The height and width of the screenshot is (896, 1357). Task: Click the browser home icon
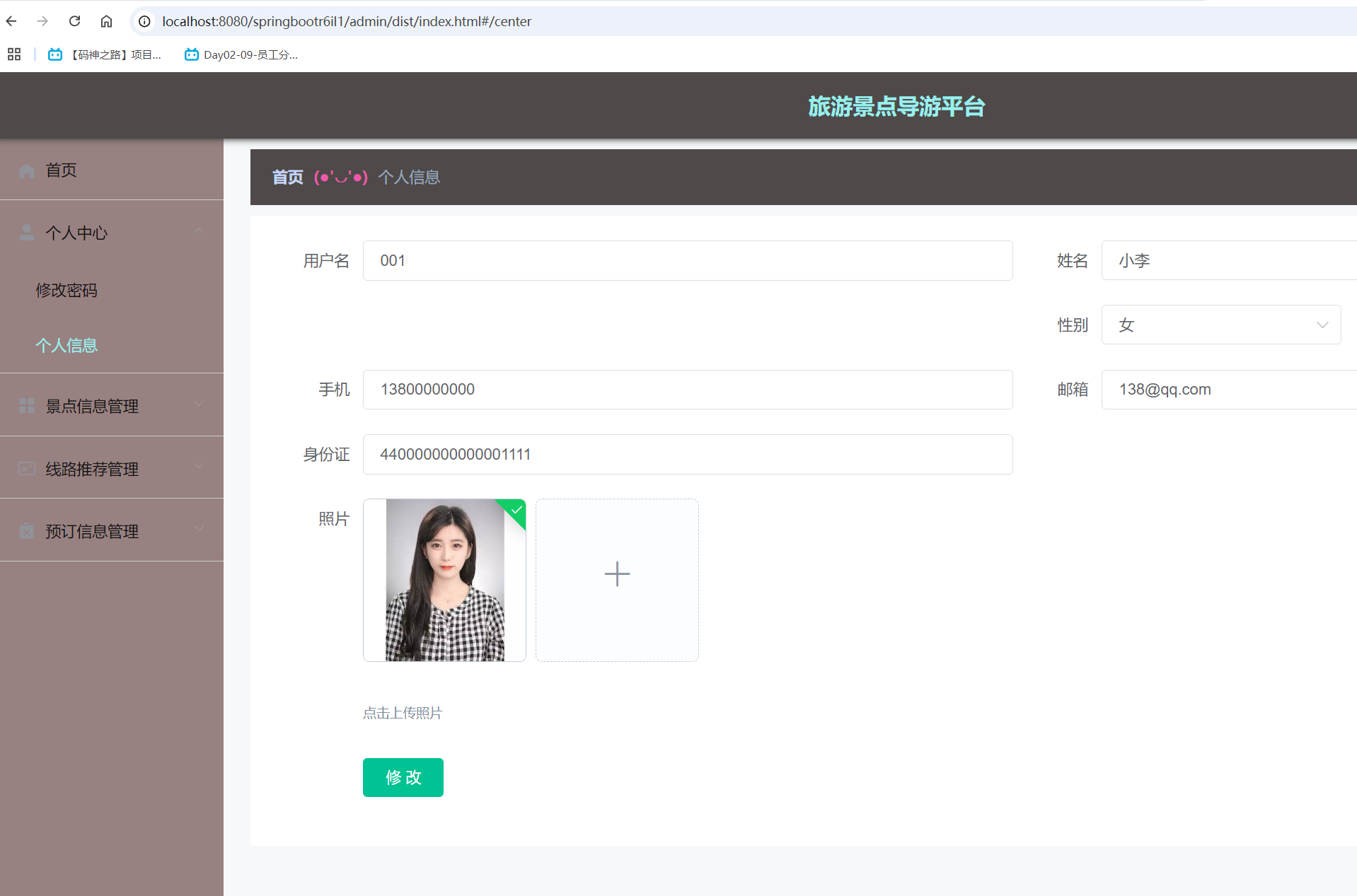click(x=106, y=21)
